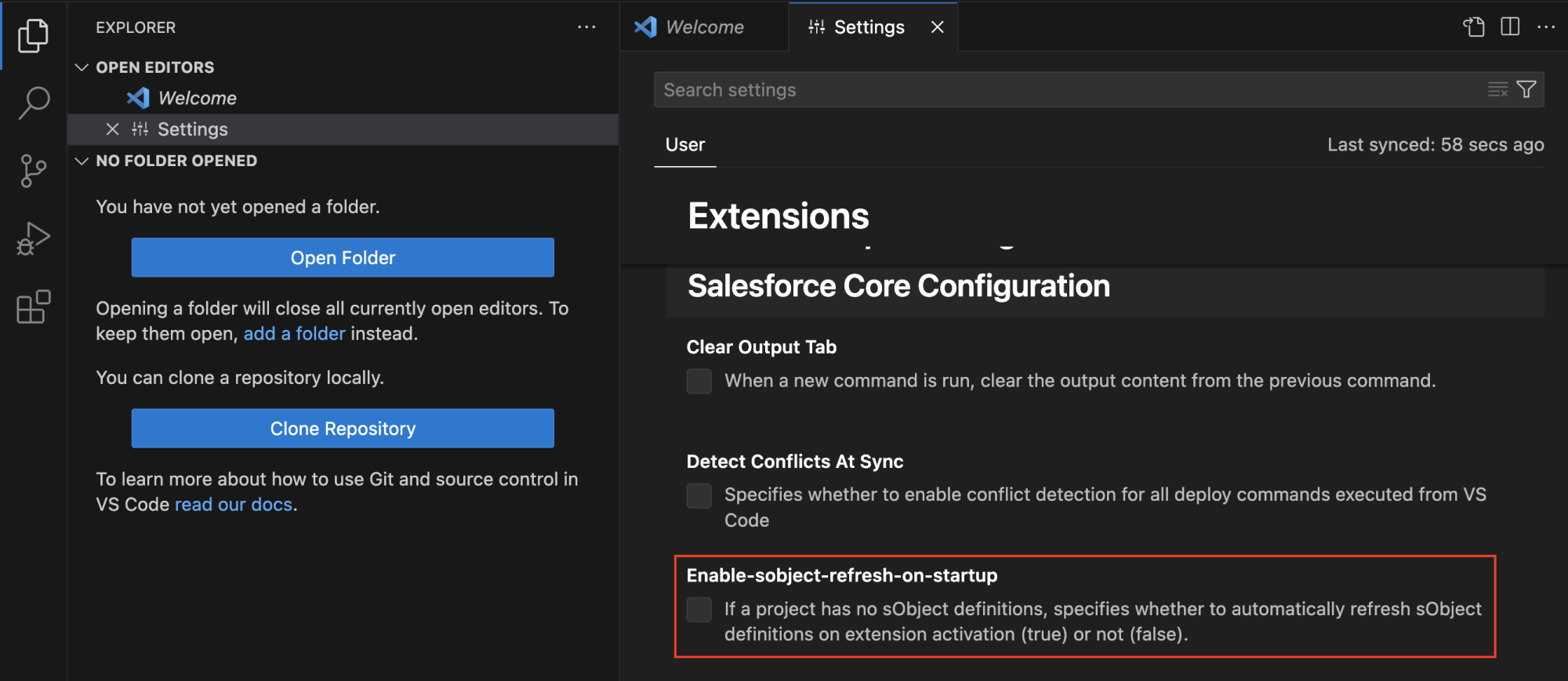Open settings filter funnel menu
Viewport: 1568px width, 681px height.
pyautogui.click(x=1526, y=89)
